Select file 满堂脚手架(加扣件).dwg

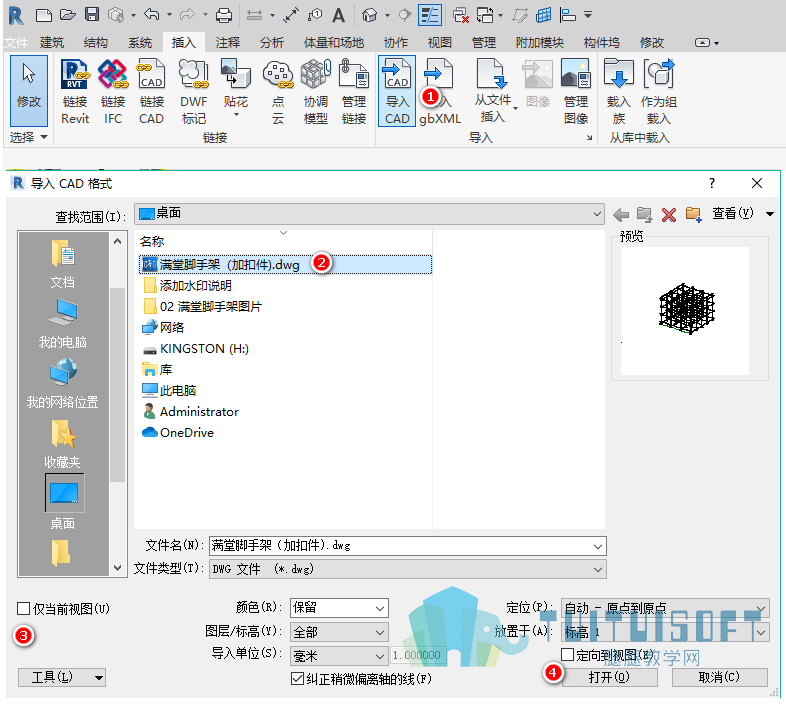(285, 264)
